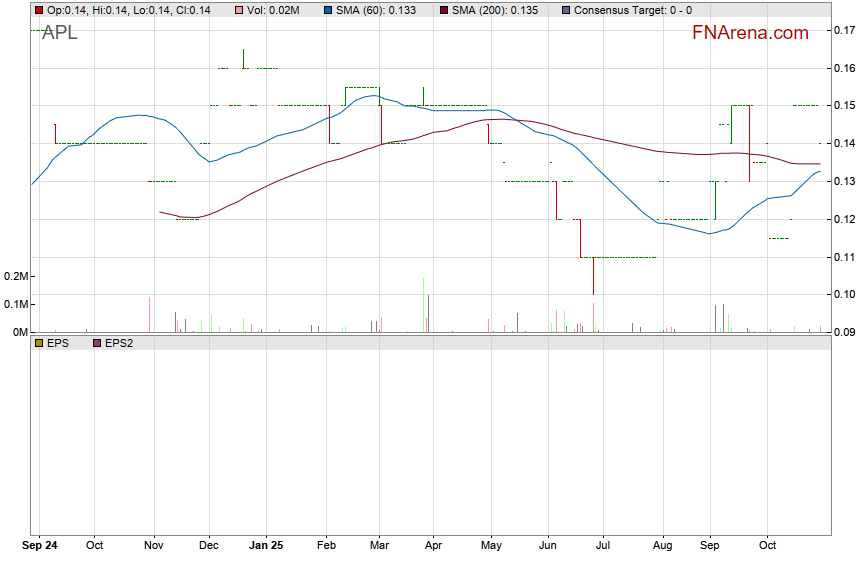859x566 pixels.
Task: Click the red OHLC legend swatch
Action: point(39,10)
